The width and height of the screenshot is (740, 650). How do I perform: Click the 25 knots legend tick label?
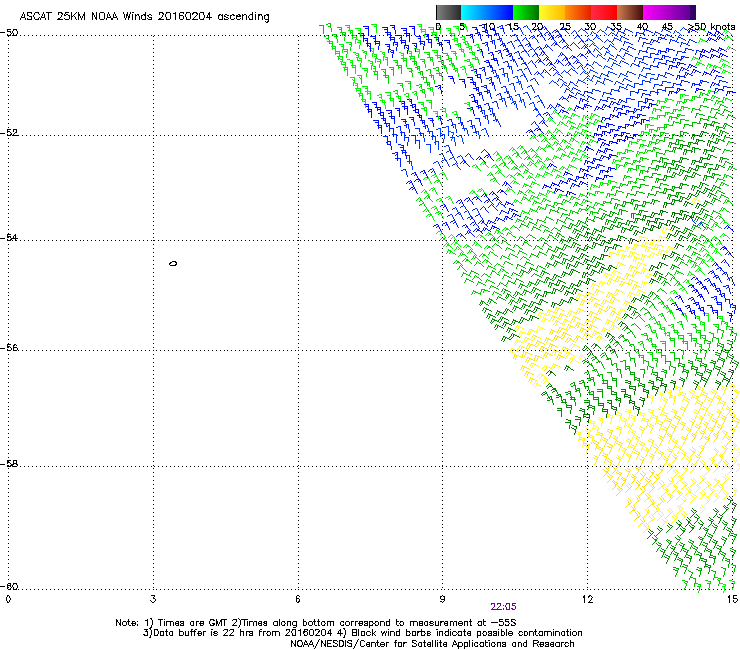pos(564,27)
